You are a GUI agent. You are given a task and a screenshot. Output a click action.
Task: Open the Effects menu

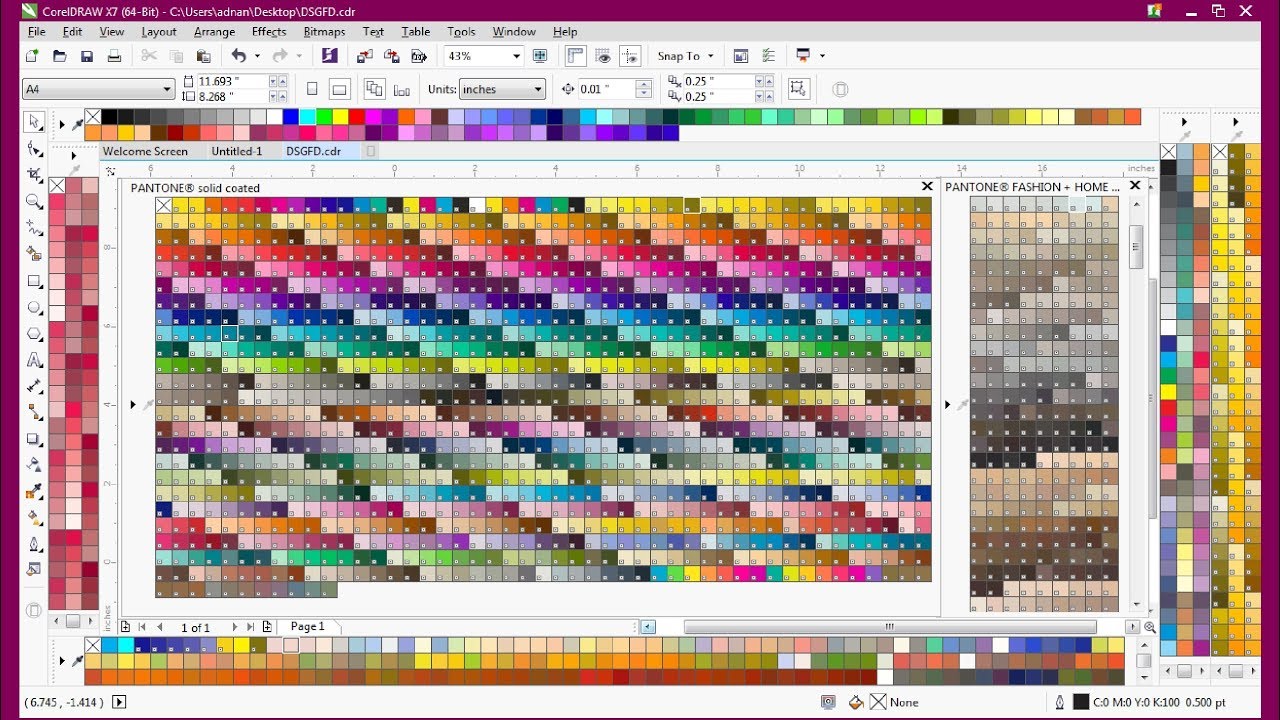pos(269,32)
